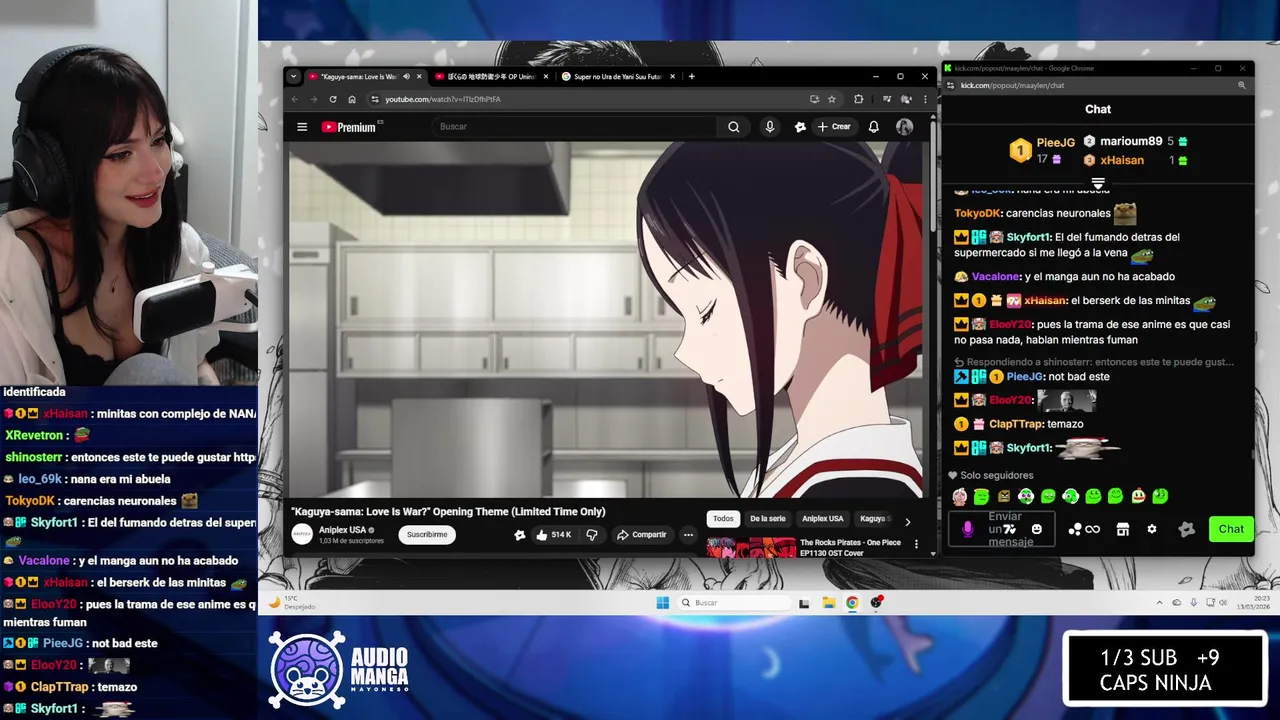Open more actions for the video
This screenshot has height=720, width=1280.
tap(688, 535)
